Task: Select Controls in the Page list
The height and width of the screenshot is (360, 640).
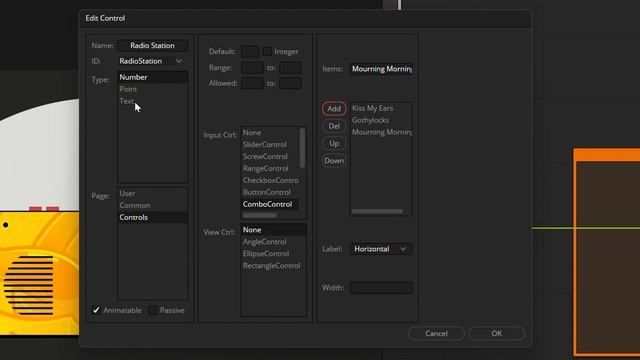Action: pos(153,217)
